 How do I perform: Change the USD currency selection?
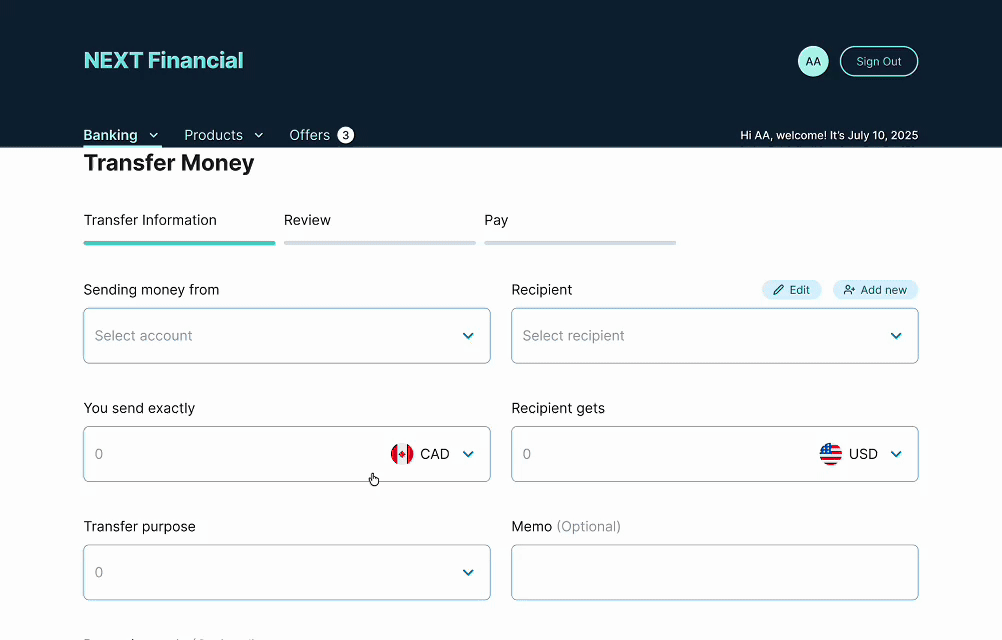(863, 453)
